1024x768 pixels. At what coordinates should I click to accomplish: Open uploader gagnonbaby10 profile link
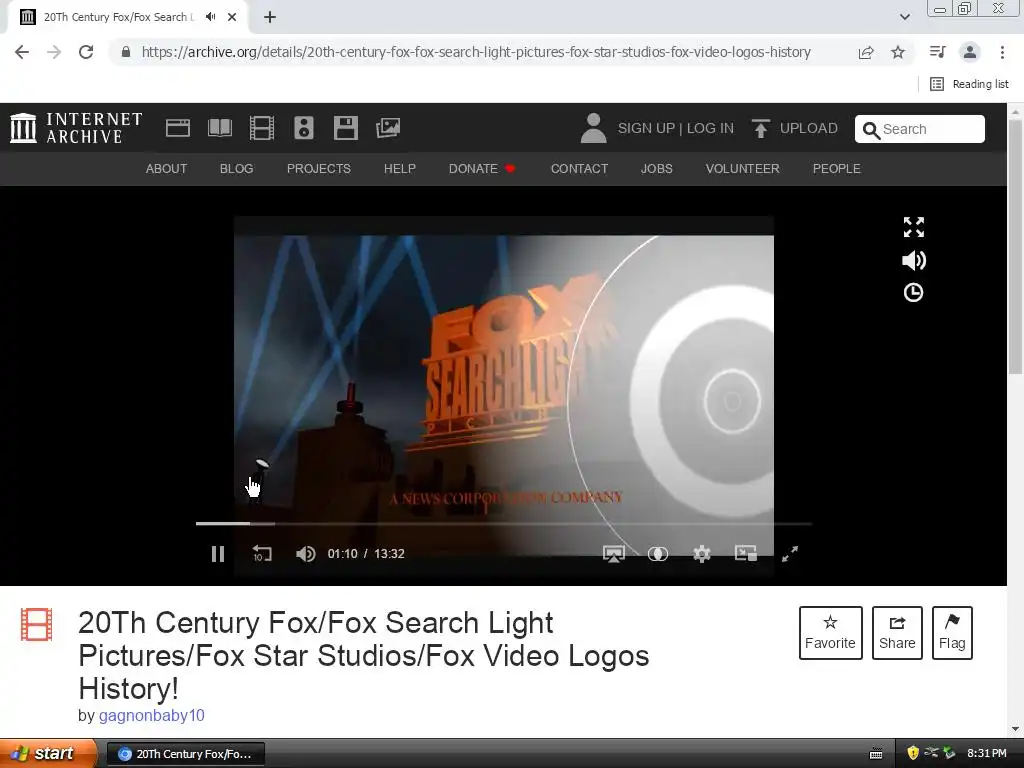[152, 715]
